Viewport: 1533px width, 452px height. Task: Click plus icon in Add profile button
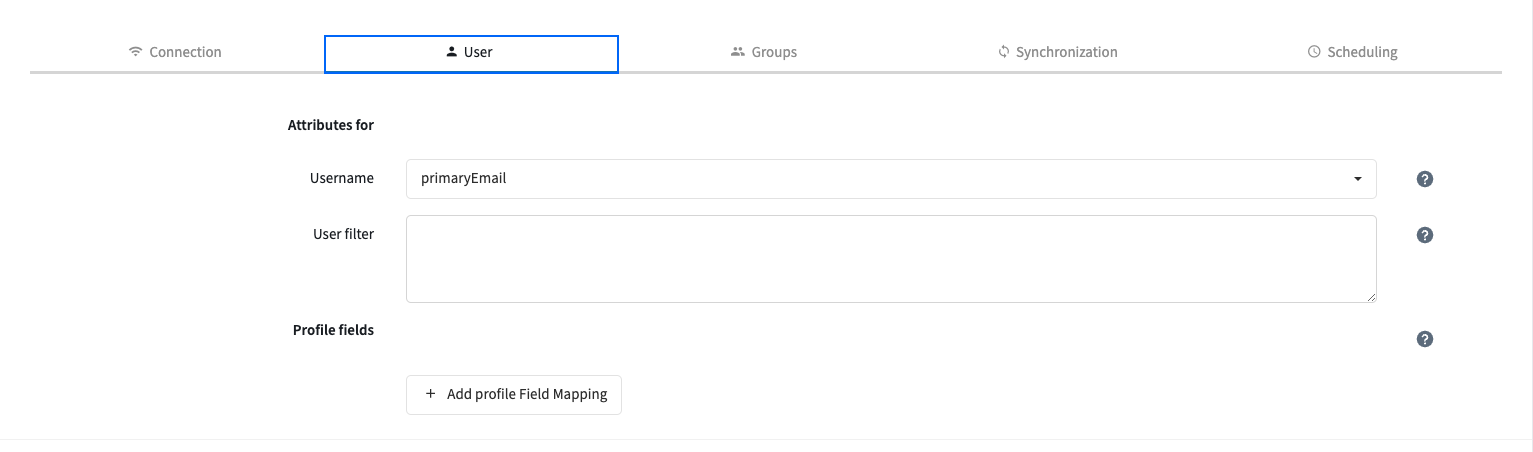[x=431, y=394]
